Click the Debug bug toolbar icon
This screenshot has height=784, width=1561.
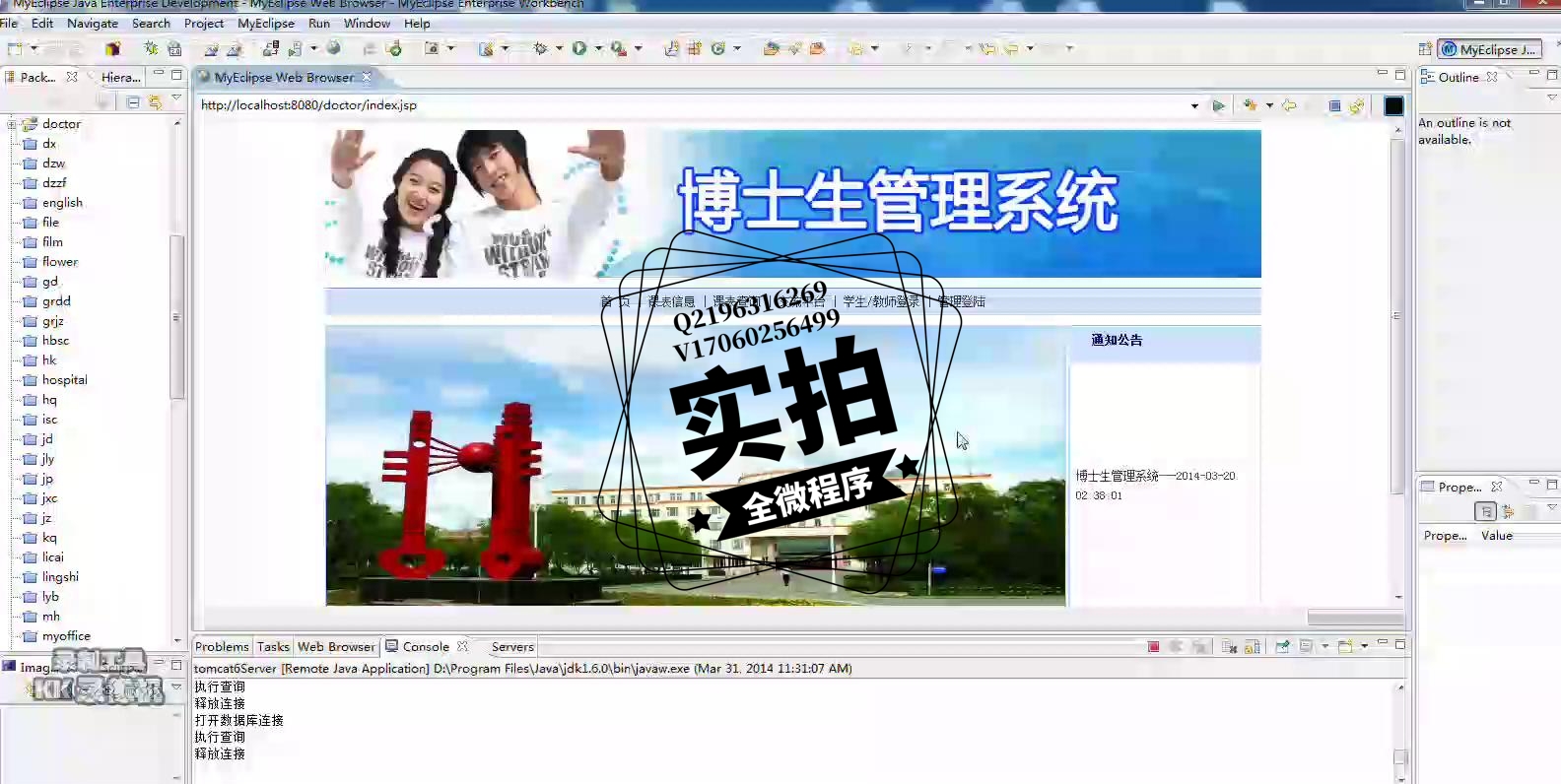click(540, 48)
